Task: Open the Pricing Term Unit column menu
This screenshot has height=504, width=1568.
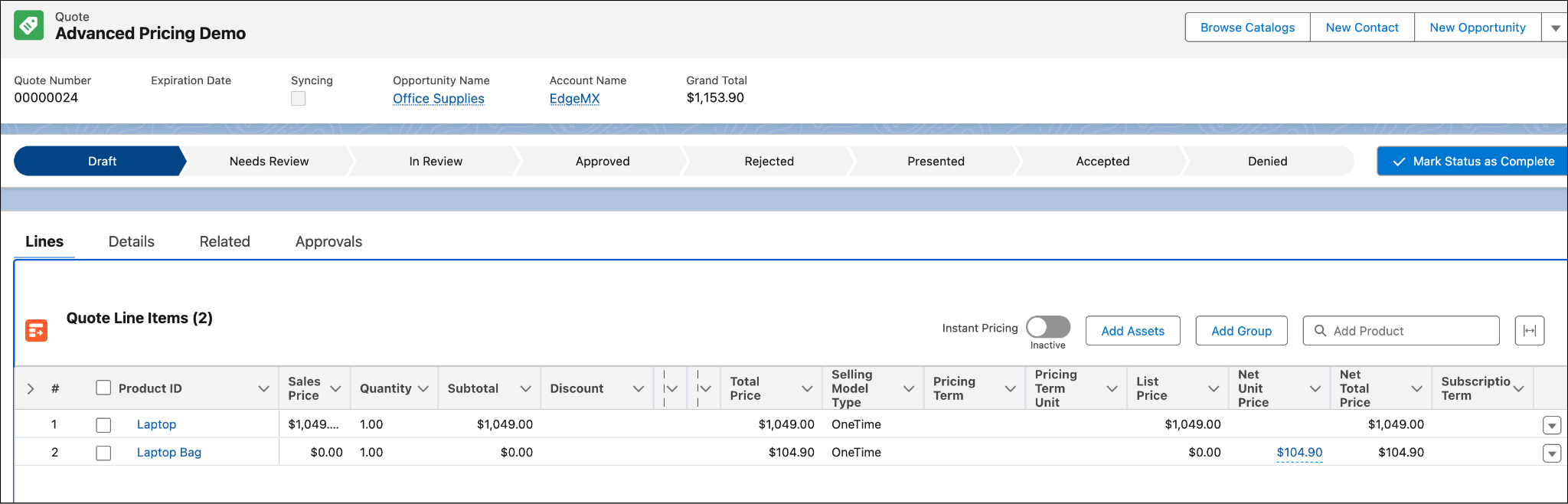Action: 1112,388
